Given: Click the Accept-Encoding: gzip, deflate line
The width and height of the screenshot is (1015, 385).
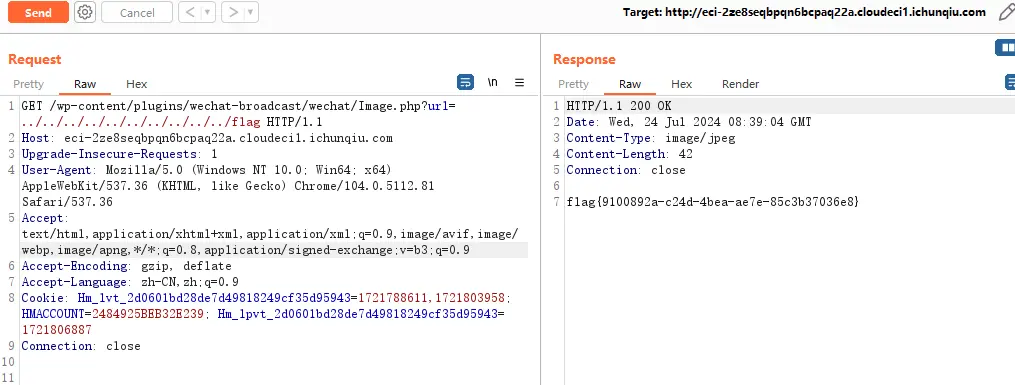Looking at the screenshot, I should 126,266.
